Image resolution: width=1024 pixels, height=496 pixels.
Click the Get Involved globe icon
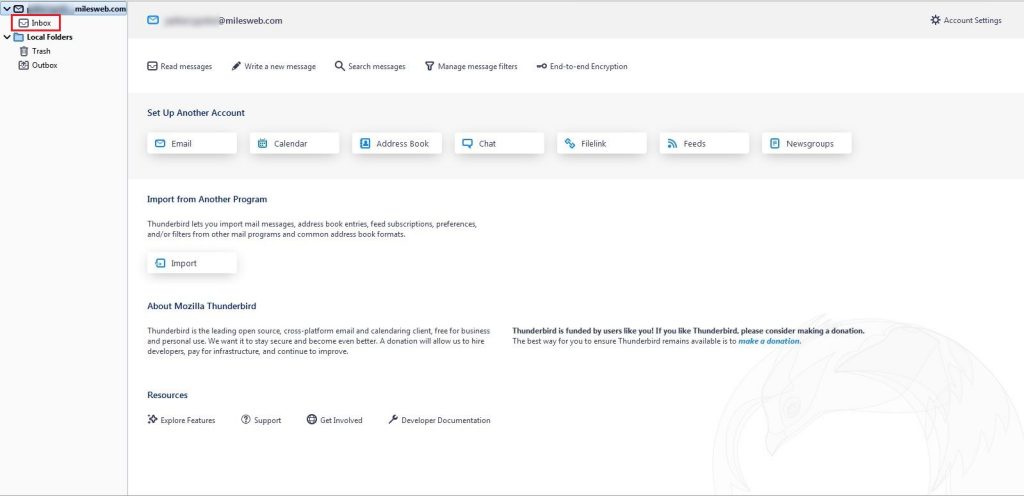312,420
